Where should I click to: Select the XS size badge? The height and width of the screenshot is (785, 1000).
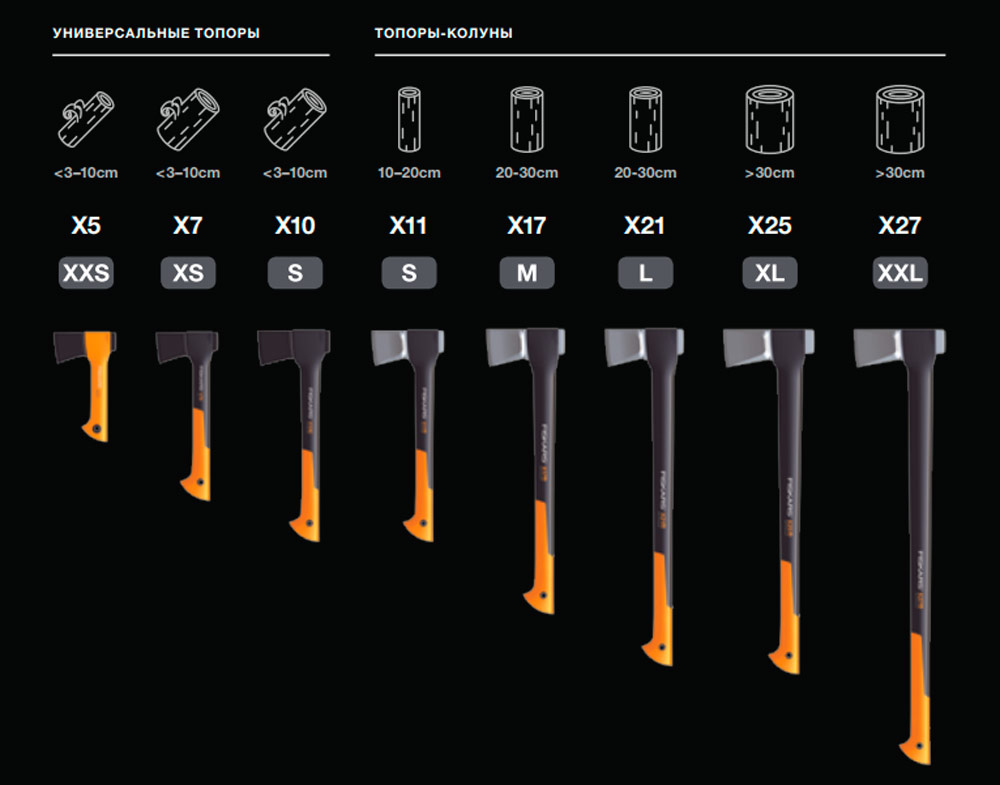coord(188,273)
